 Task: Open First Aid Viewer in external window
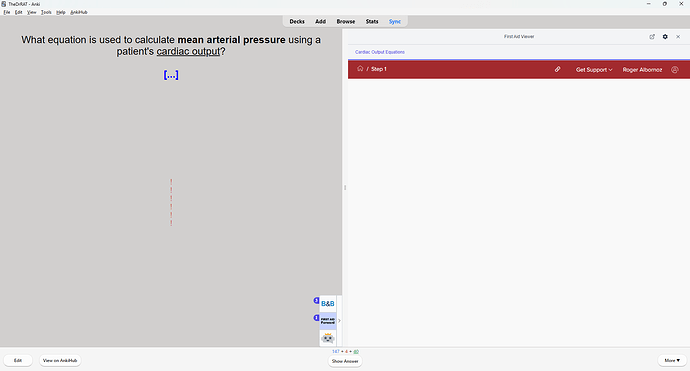(652, 37)
